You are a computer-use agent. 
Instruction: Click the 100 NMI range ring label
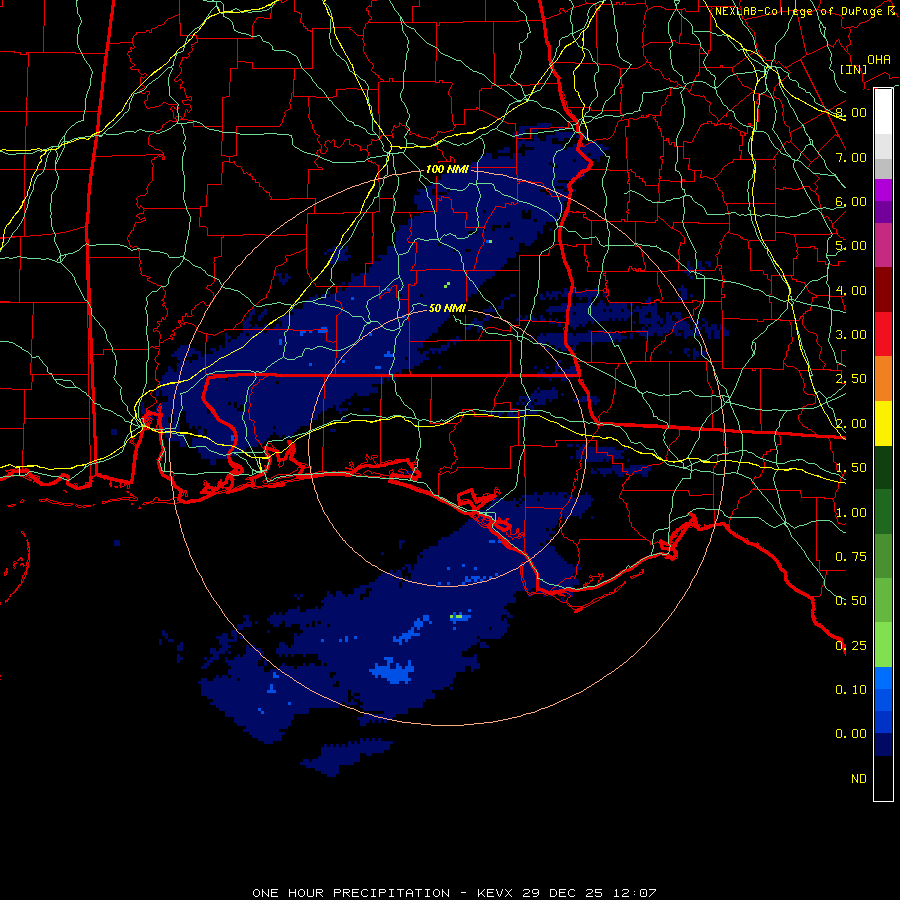pyautogui.click(x=447, y=169)
